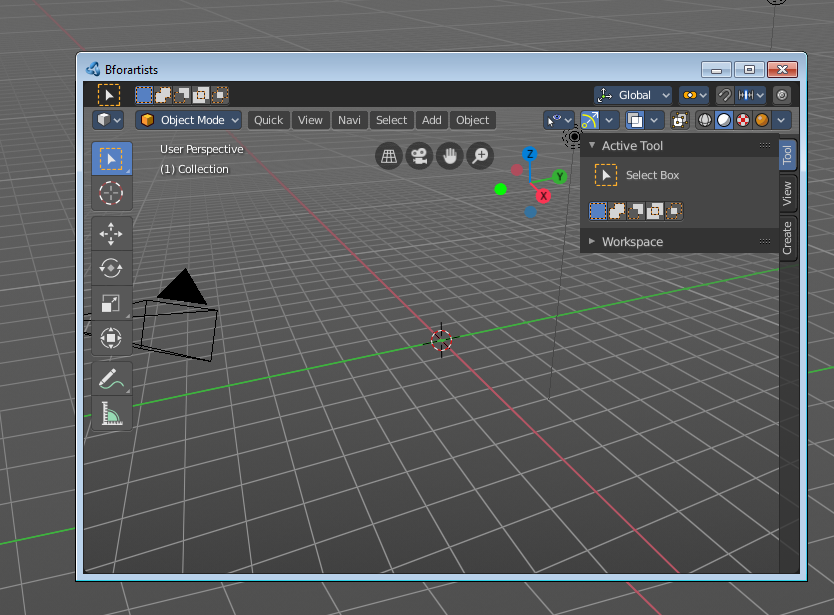Screen dimensions: 834x615
Task: Click the Select Box icon in Active Tool panel
Action: click(x=605, y=175)
